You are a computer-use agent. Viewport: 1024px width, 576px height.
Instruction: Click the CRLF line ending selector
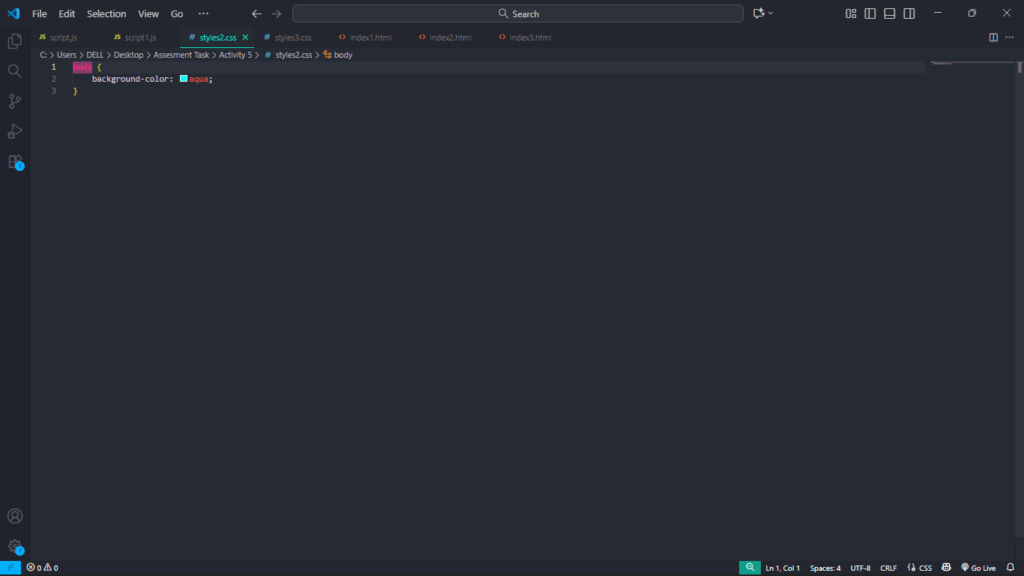(x=888, y=568)
